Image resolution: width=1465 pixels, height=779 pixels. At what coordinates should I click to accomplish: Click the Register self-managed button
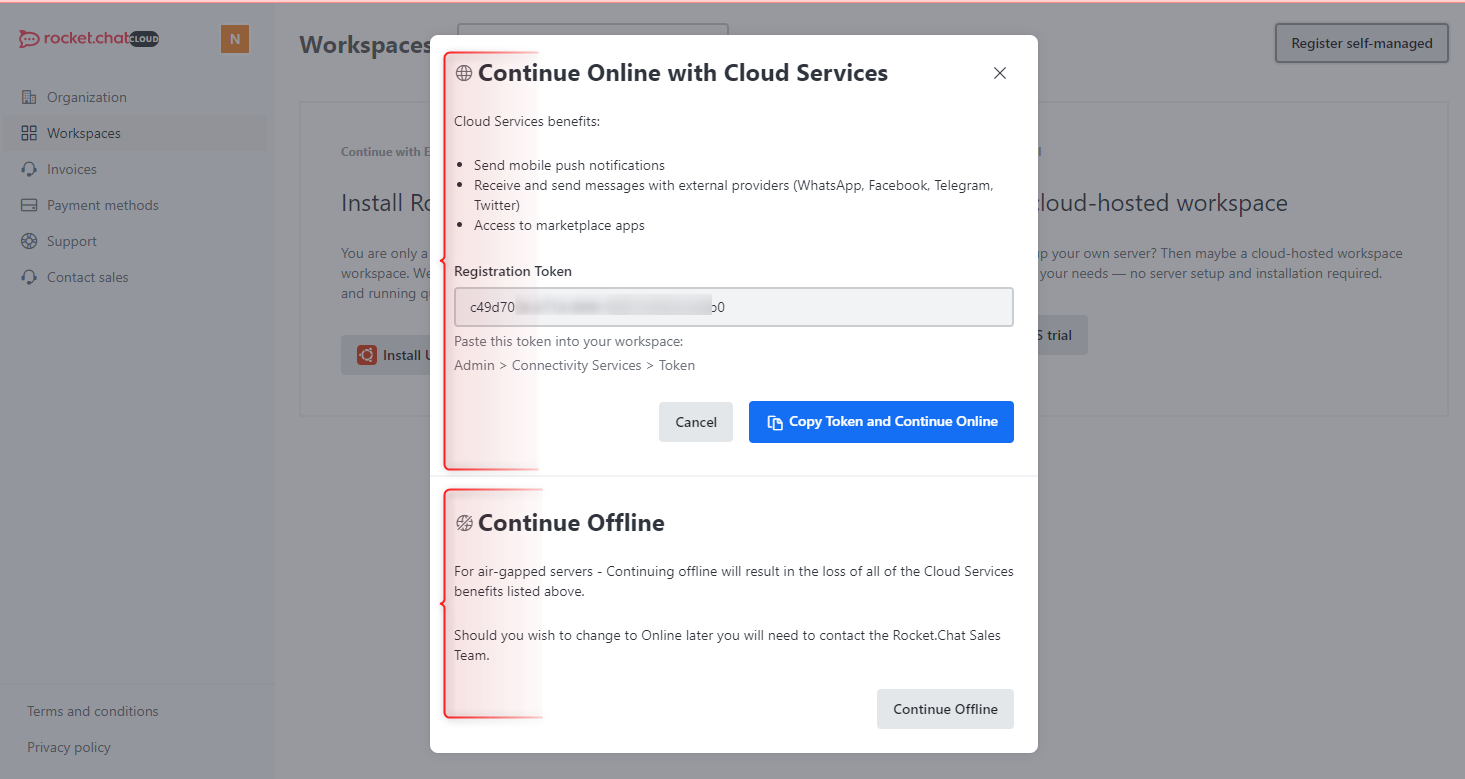click(1362, 43)
